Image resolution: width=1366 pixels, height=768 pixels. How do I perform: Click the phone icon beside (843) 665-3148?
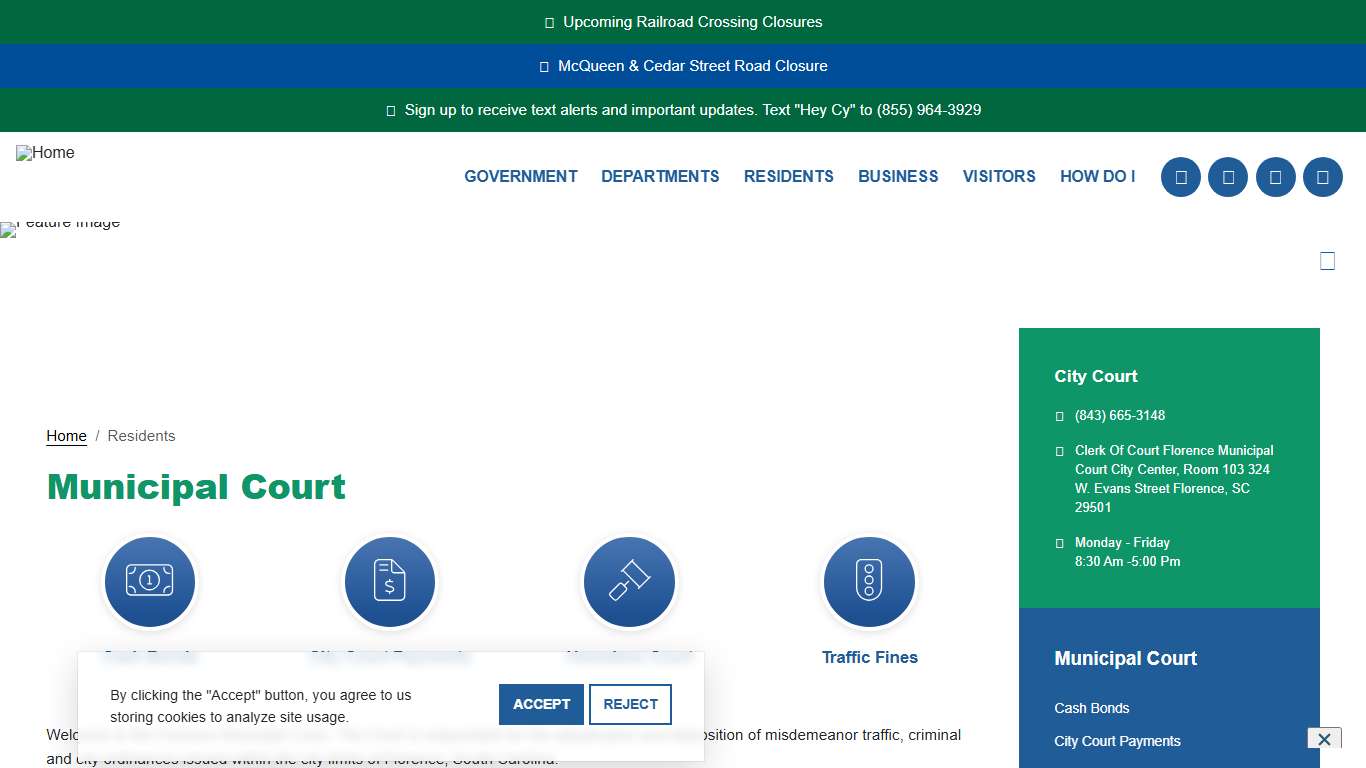[x=1059, y=415]
